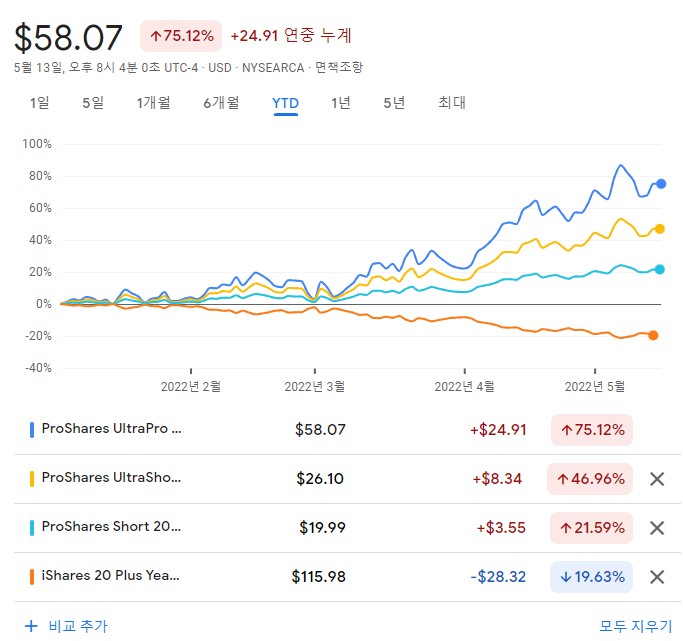Open iShares 20 Plus Yea... row name

click(x=111, y=576)
